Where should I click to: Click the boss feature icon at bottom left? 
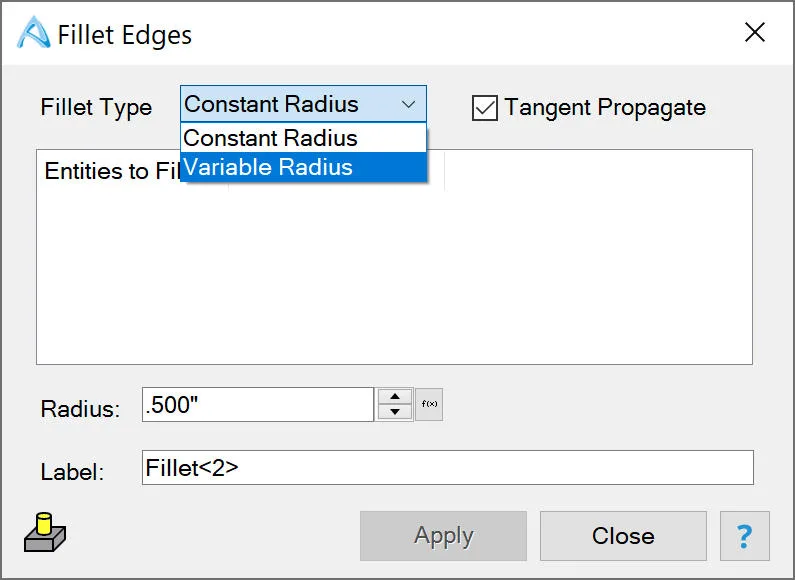click(45, 532)
